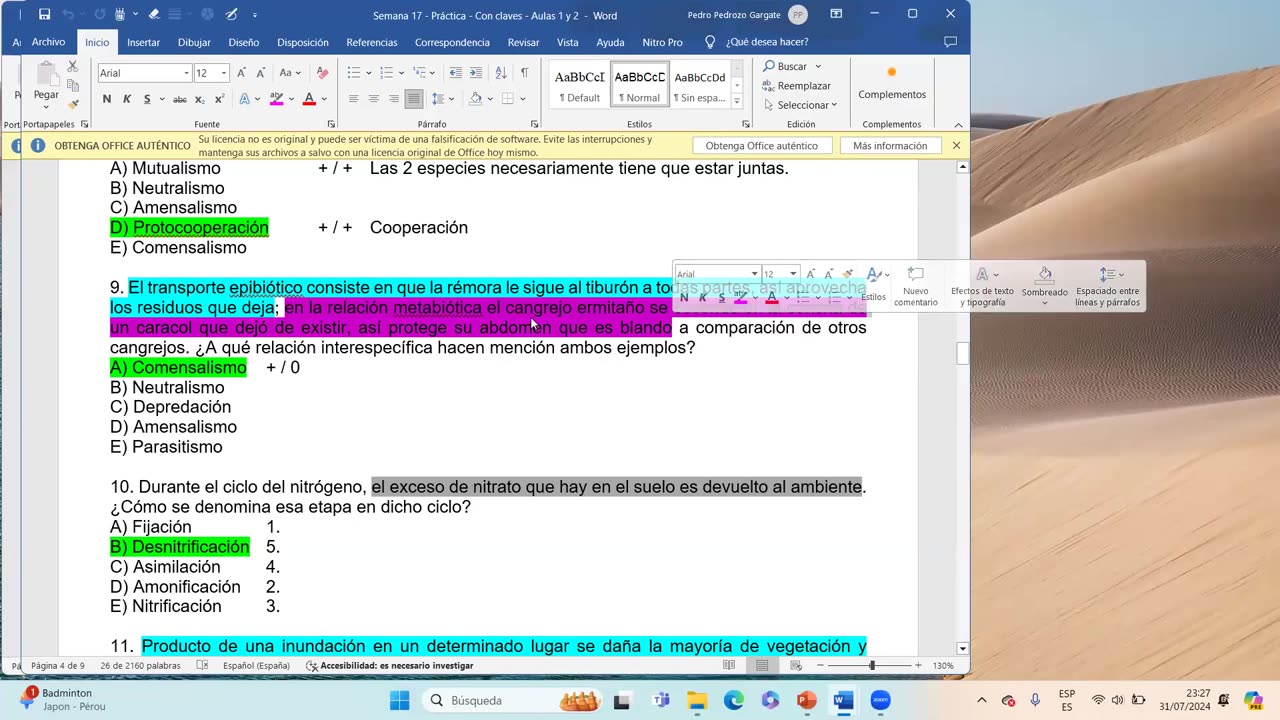Toggle underline S in ribbon
1280x720 pixels.
(147, 99)
